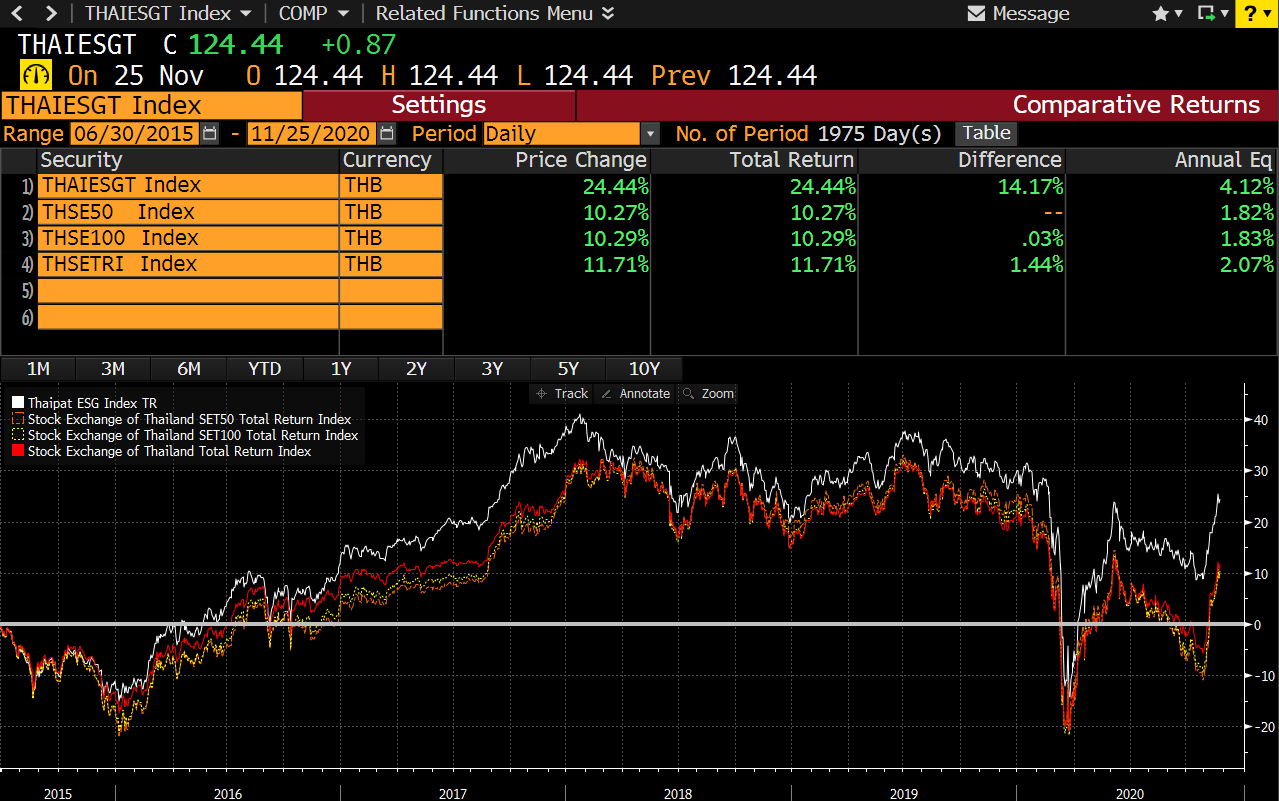1279x801 pixels.
Task: Open the Settings button
Action: click(439, 105)
